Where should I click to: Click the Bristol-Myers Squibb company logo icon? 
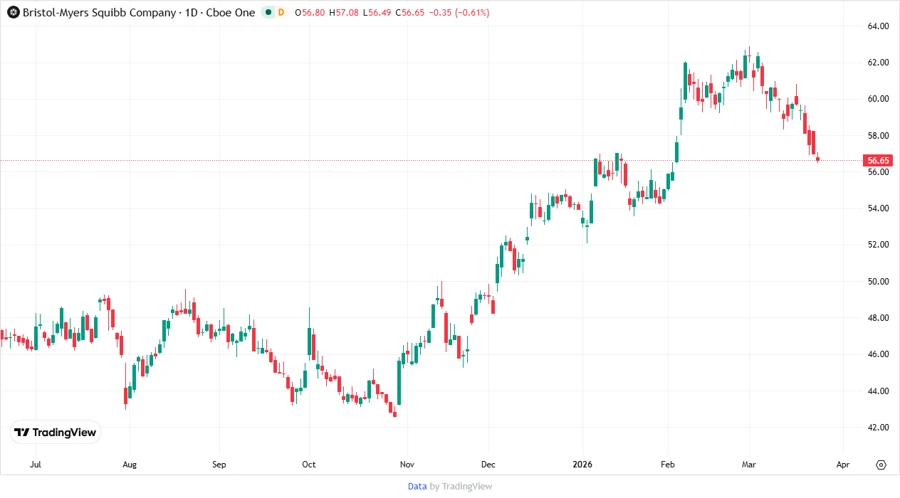pyautogui.click(x=13, y=12)
